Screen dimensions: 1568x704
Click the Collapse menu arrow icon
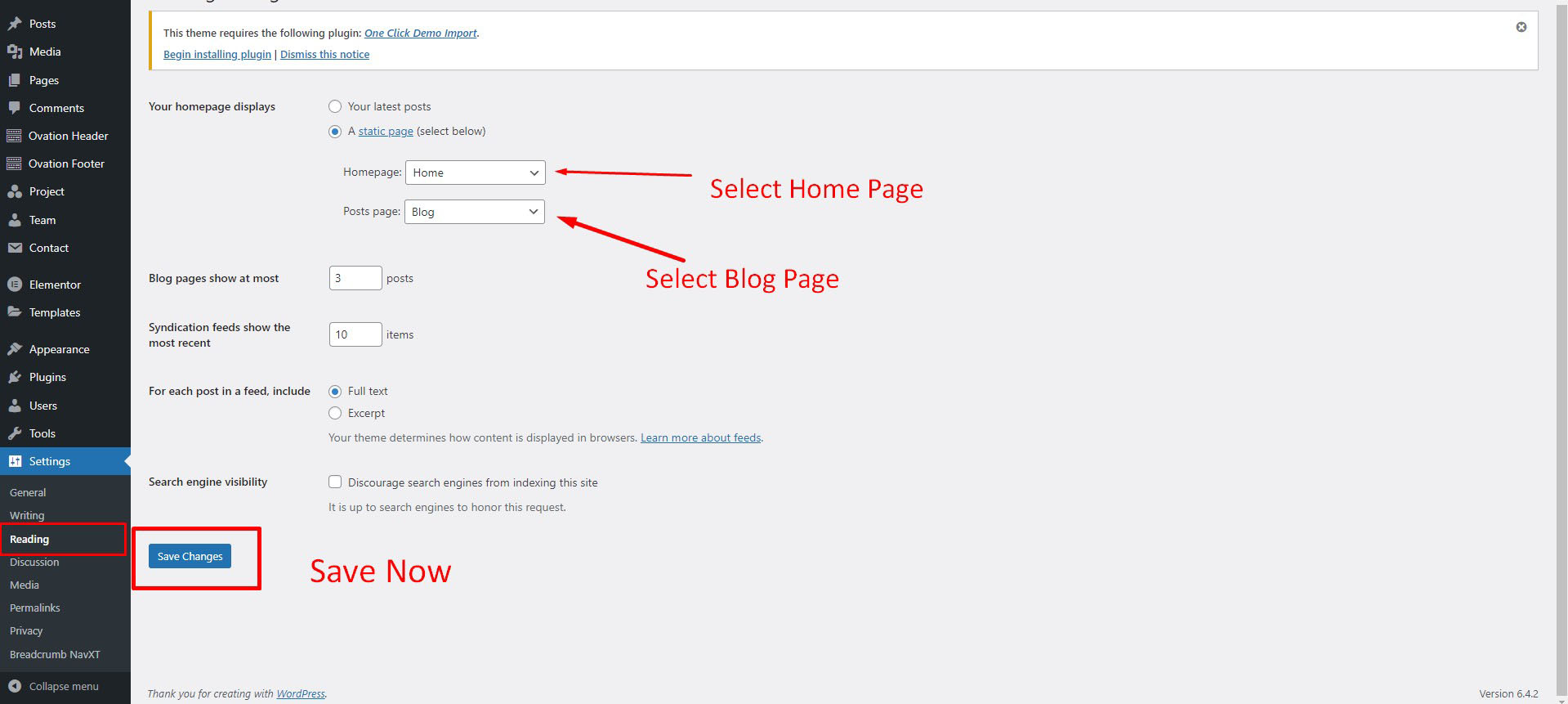[15, 687]
